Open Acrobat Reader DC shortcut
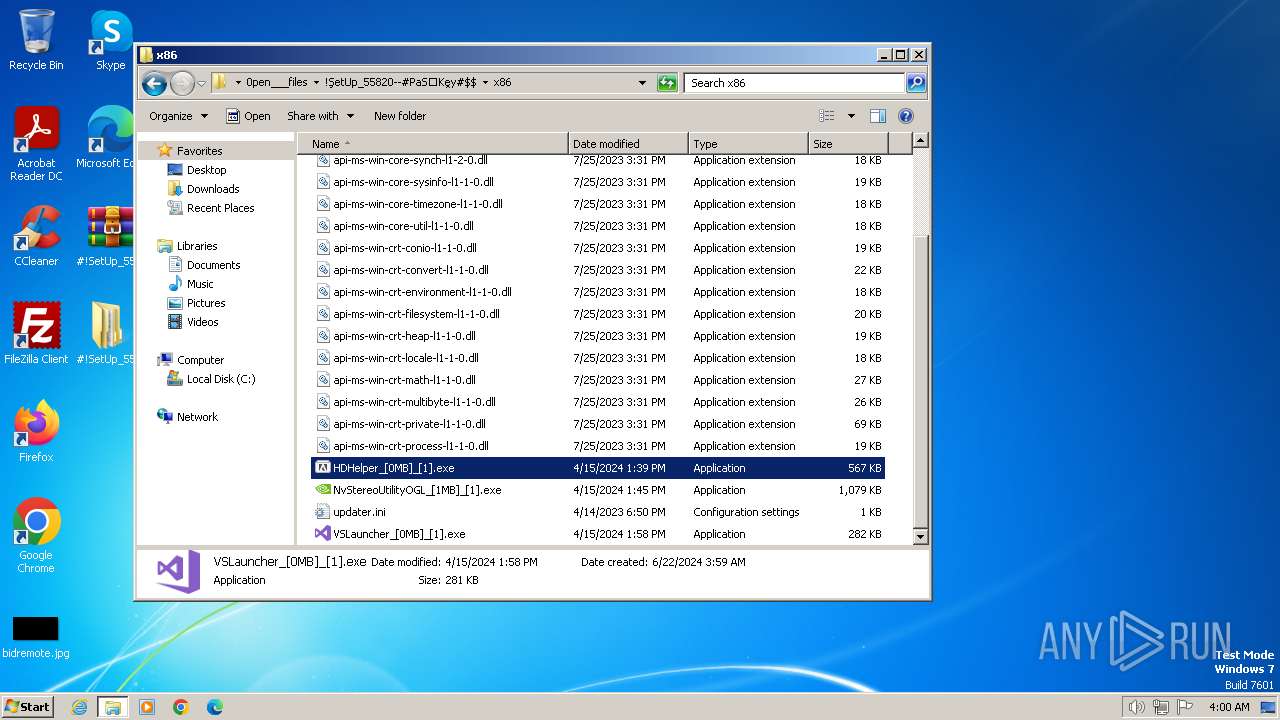This screenshot has height=720, width=1280. [36, 144]
